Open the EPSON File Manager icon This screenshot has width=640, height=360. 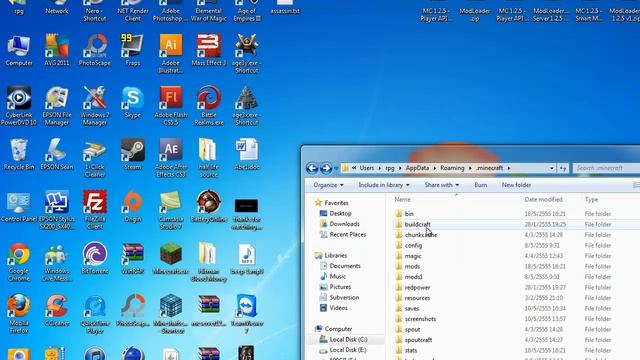[57, 106]
